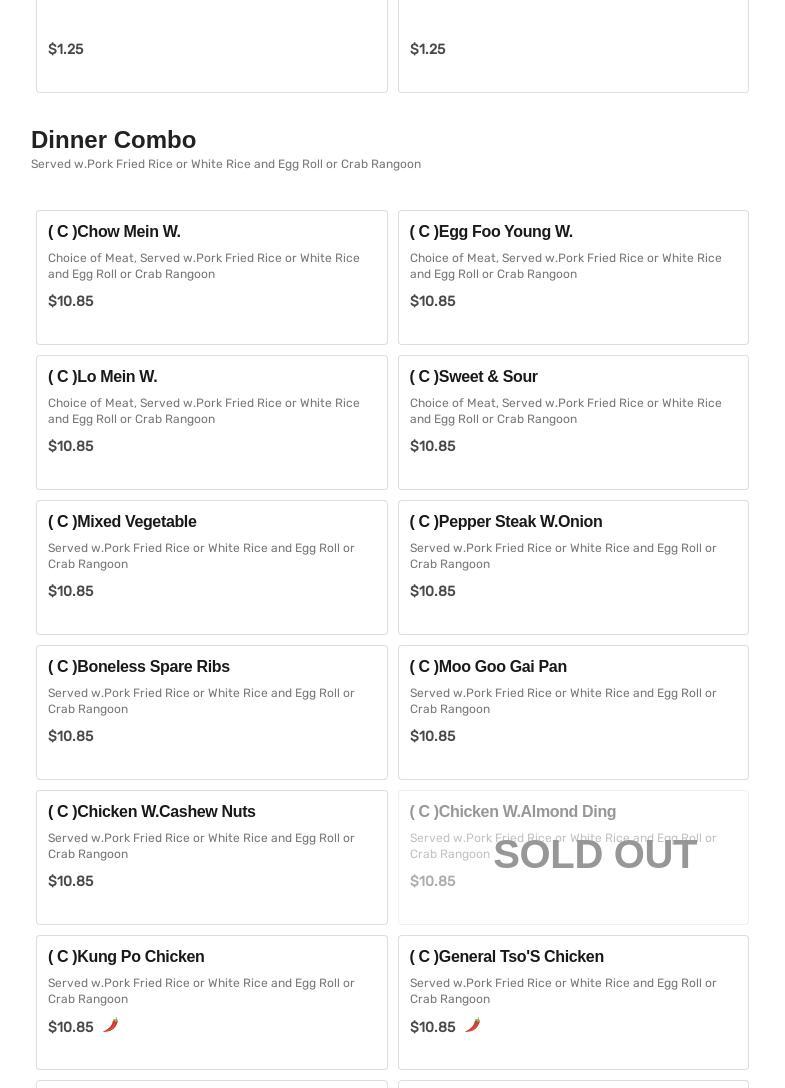This screenshot has width=785, height=1088.
Task: Click the SOLD OUT overlay label
Action: pyautogui.click(x=596, y=854)
